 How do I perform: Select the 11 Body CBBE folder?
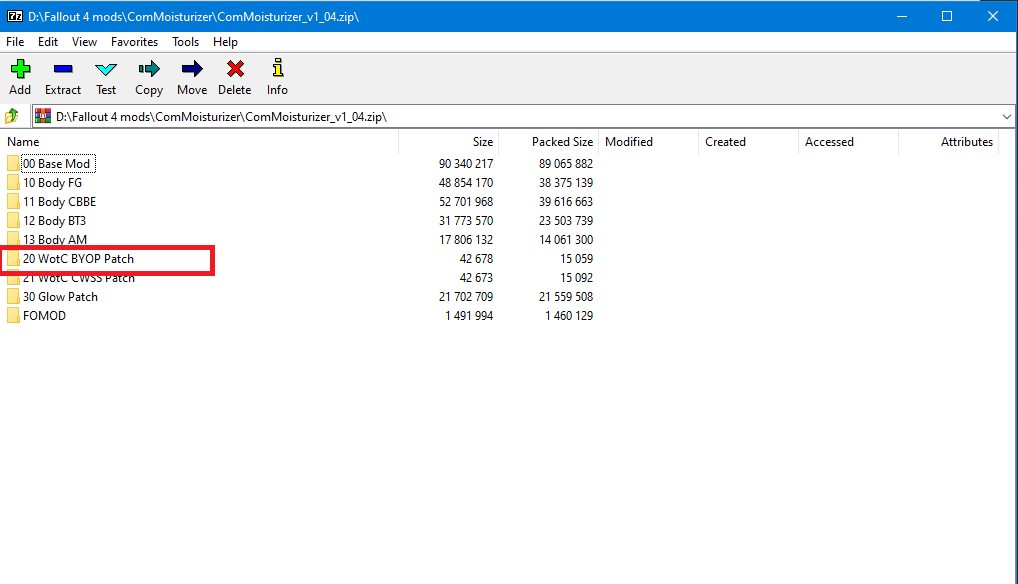pyautogui.click(x=59, y=202)
